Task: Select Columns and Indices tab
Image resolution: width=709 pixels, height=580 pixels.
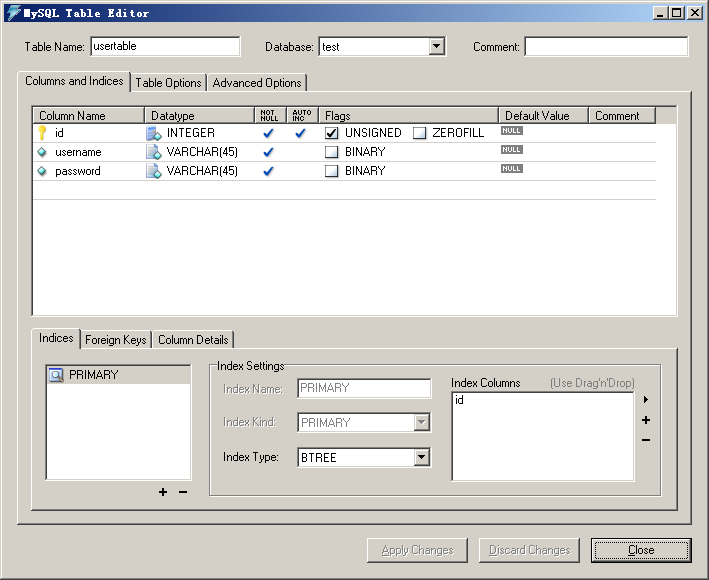Action: coord(74,81)
